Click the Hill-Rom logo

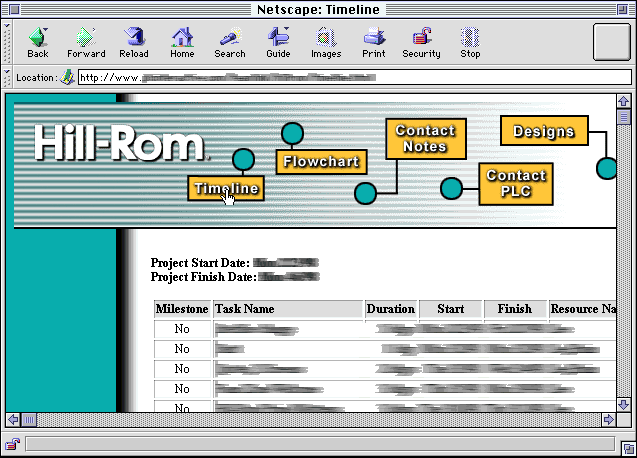(x=120, y=142)
